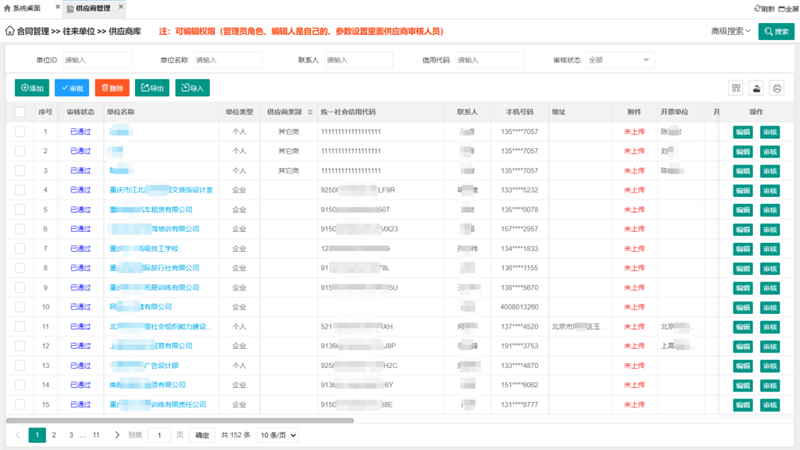Sort by 供应商类别 column arrows
The height and width of the screenshot is (450, 800).
click(310, 112)
